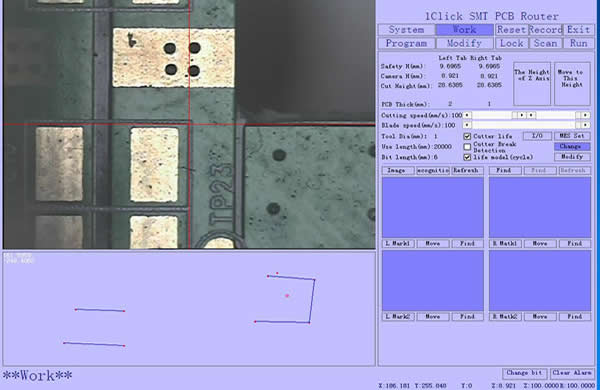Open the Modify tab beside Program
Image resolution: width=600 pixels, height=390 pixels.
click(465, 43)
